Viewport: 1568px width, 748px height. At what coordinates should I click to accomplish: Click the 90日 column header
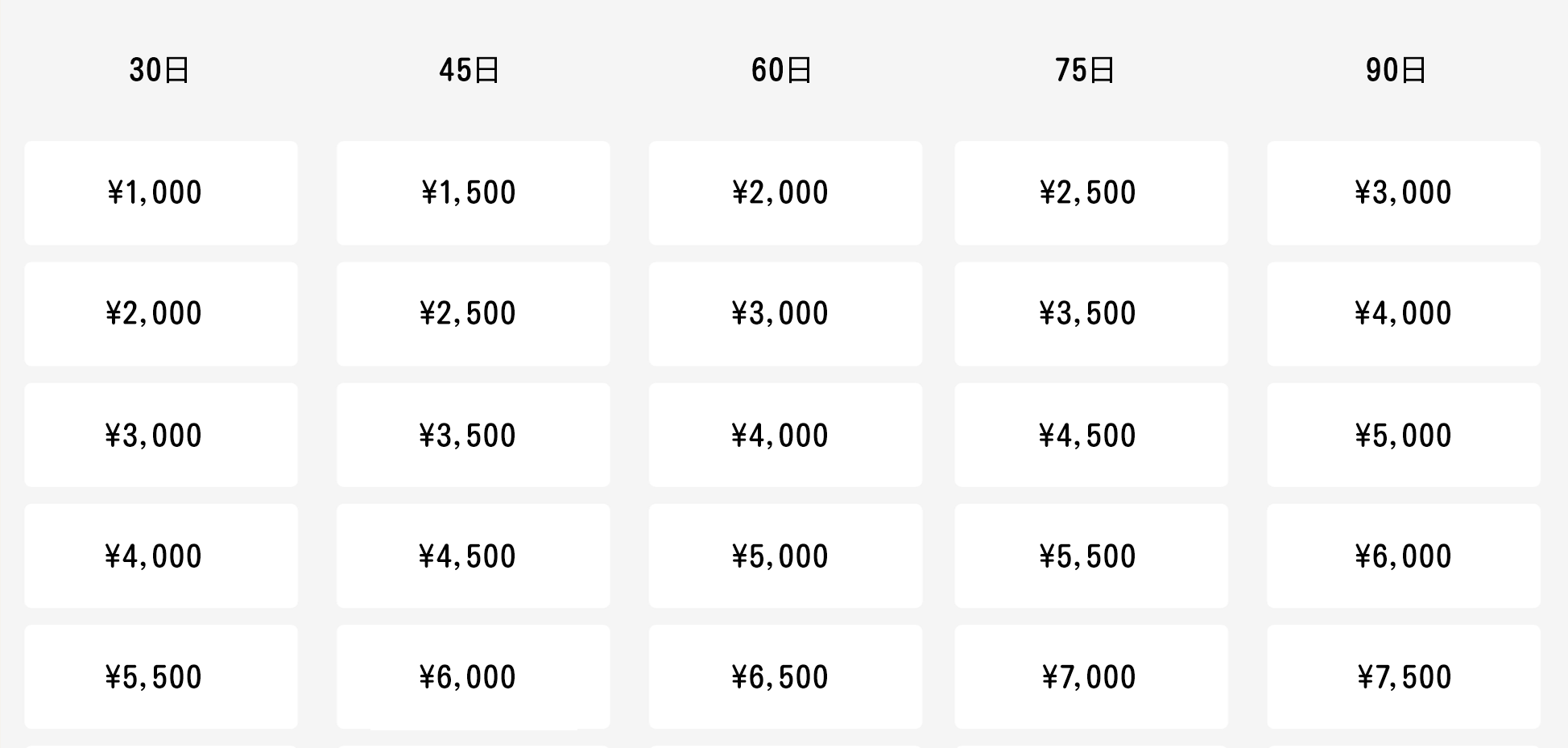point(1396,70)
